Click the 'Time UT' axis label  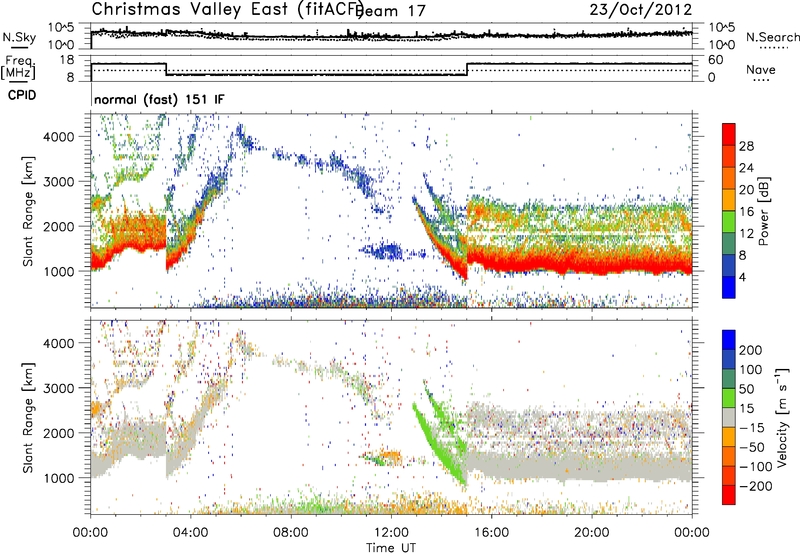click(391, 548)
